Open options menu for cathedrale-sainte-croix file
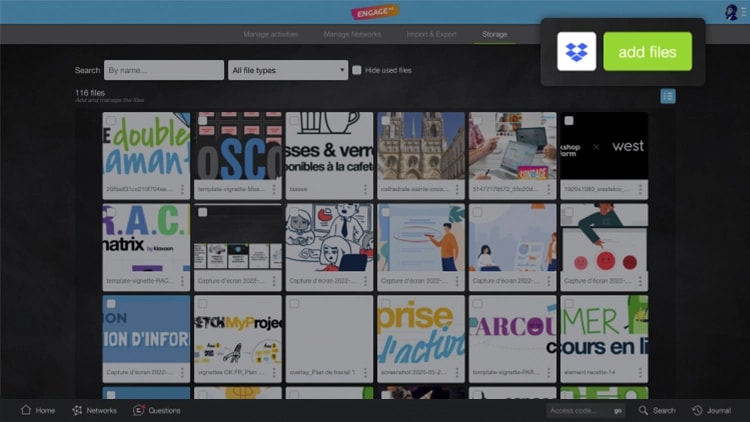Viewport: 750px width, 422px height. (457, 189)
